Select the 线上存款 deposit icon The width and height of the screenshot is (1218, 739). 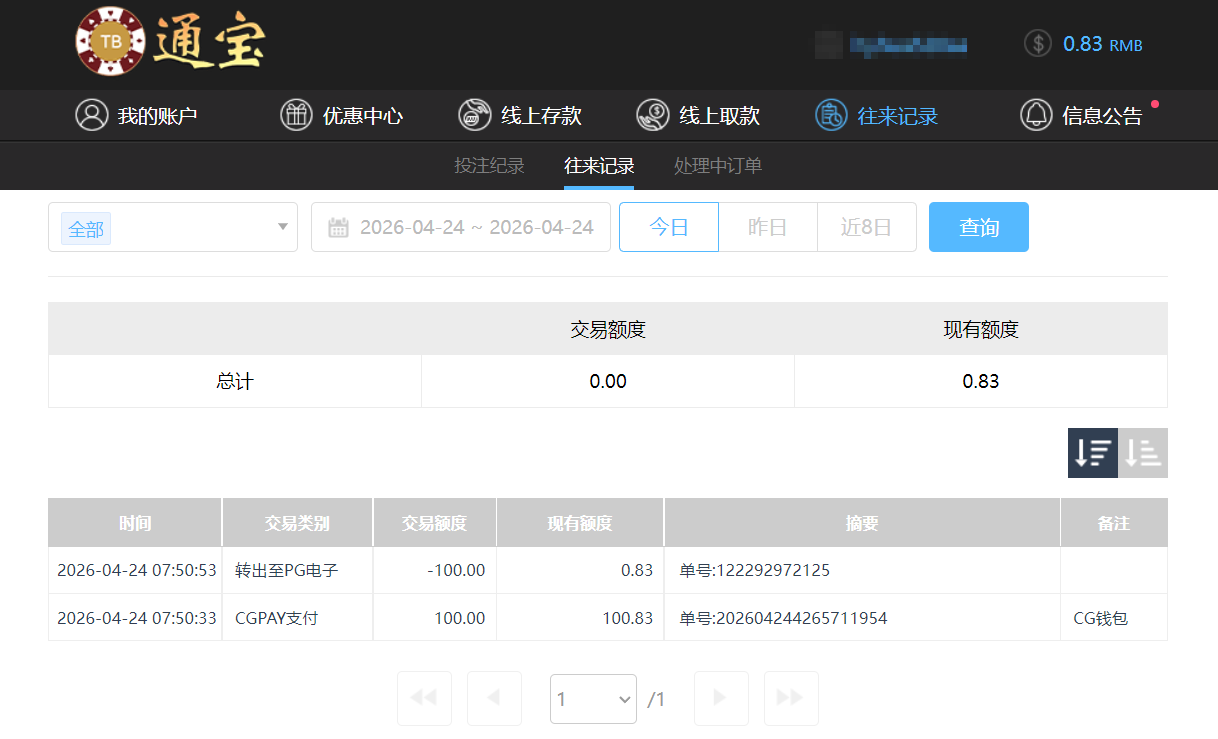pos(473,114)
